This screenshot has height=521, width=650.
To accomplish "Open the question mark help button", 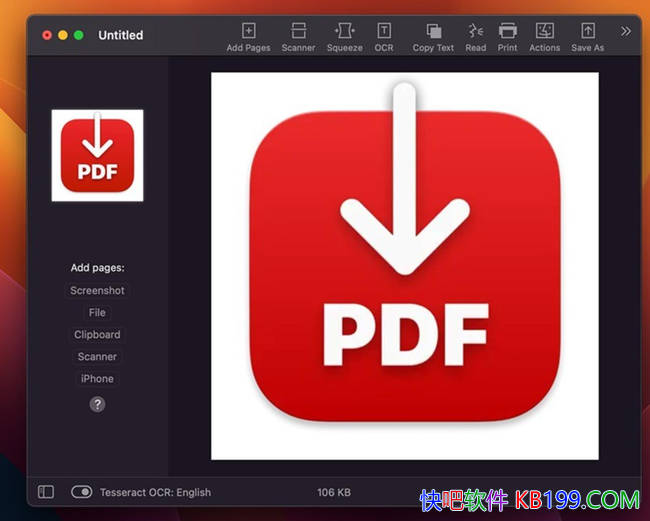I will pos(97,404).
